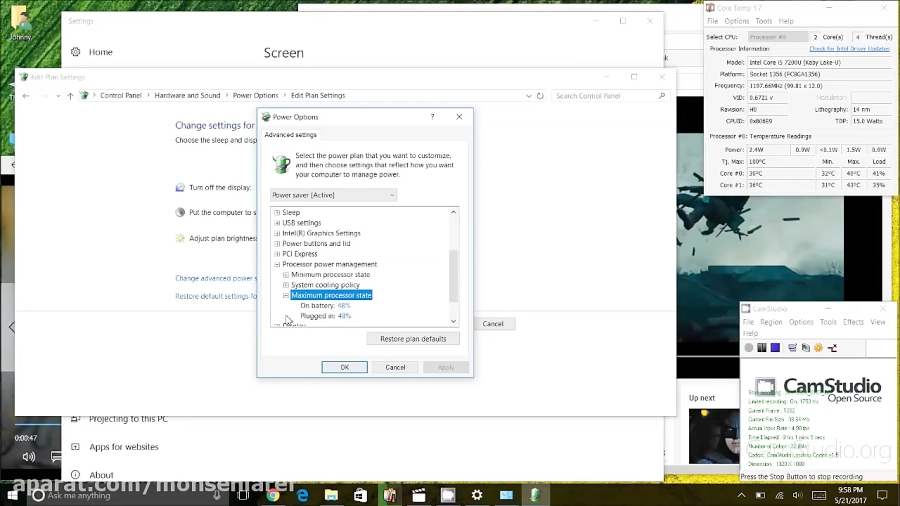Open CamStudio Region menu
Viewport: 900px width, 506px height.
(771, 322)
